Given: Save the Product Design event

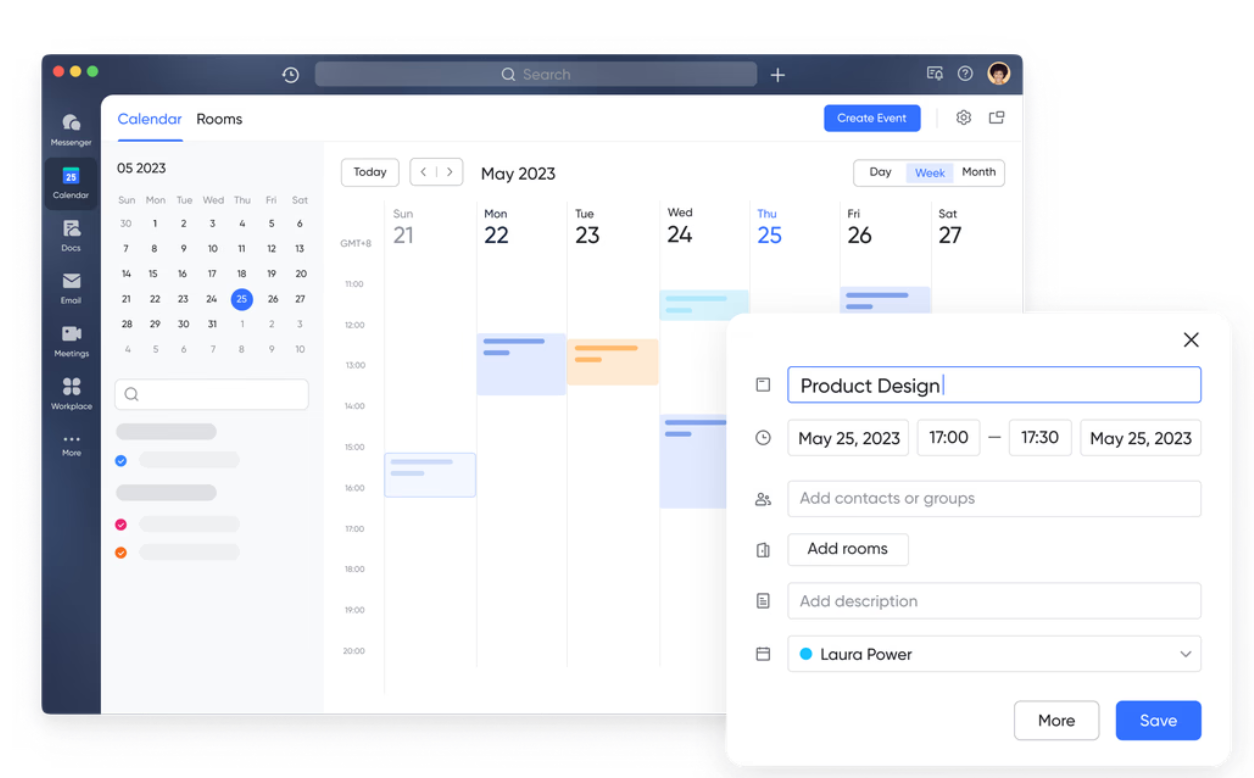Looking at the screenshot, I should coord(1158,720).
